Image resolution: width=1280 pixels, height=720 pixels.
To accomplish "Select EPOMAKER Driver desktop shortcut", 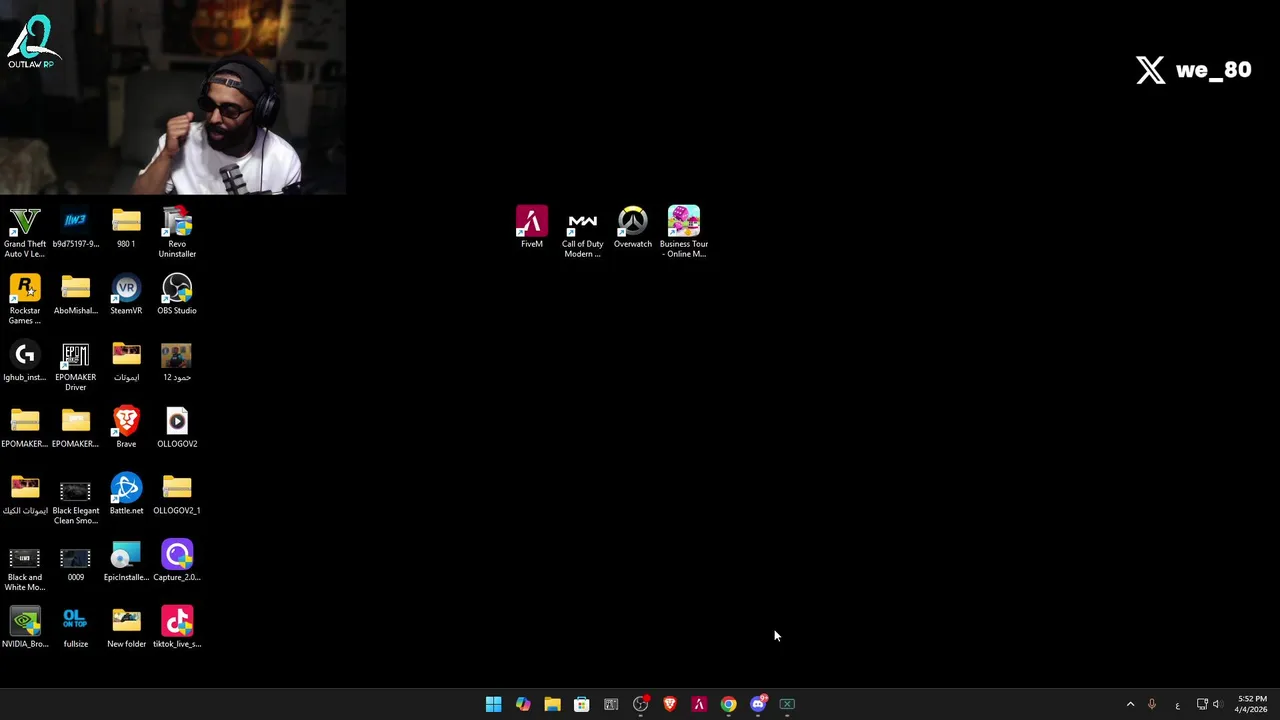I will tap(76, 366).
